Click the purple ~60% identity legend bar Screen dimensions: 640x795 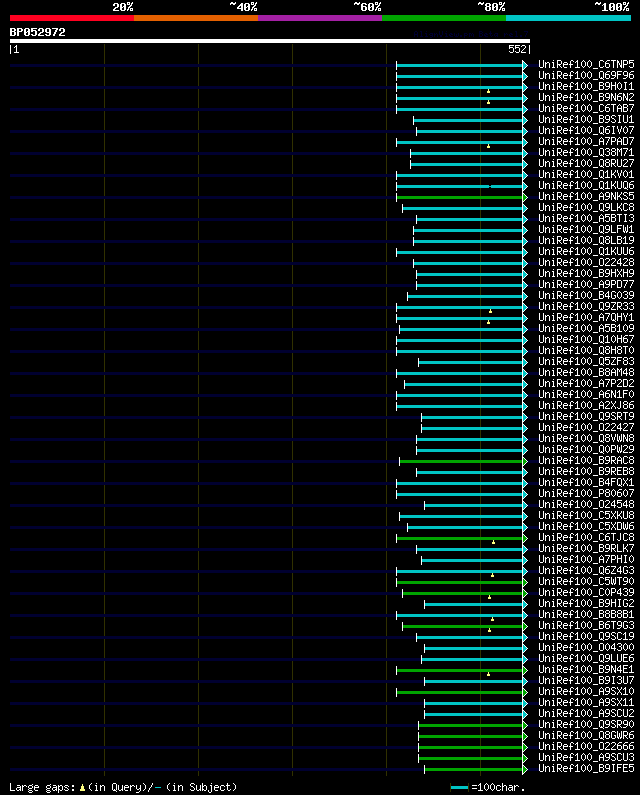tap(320, 18)
